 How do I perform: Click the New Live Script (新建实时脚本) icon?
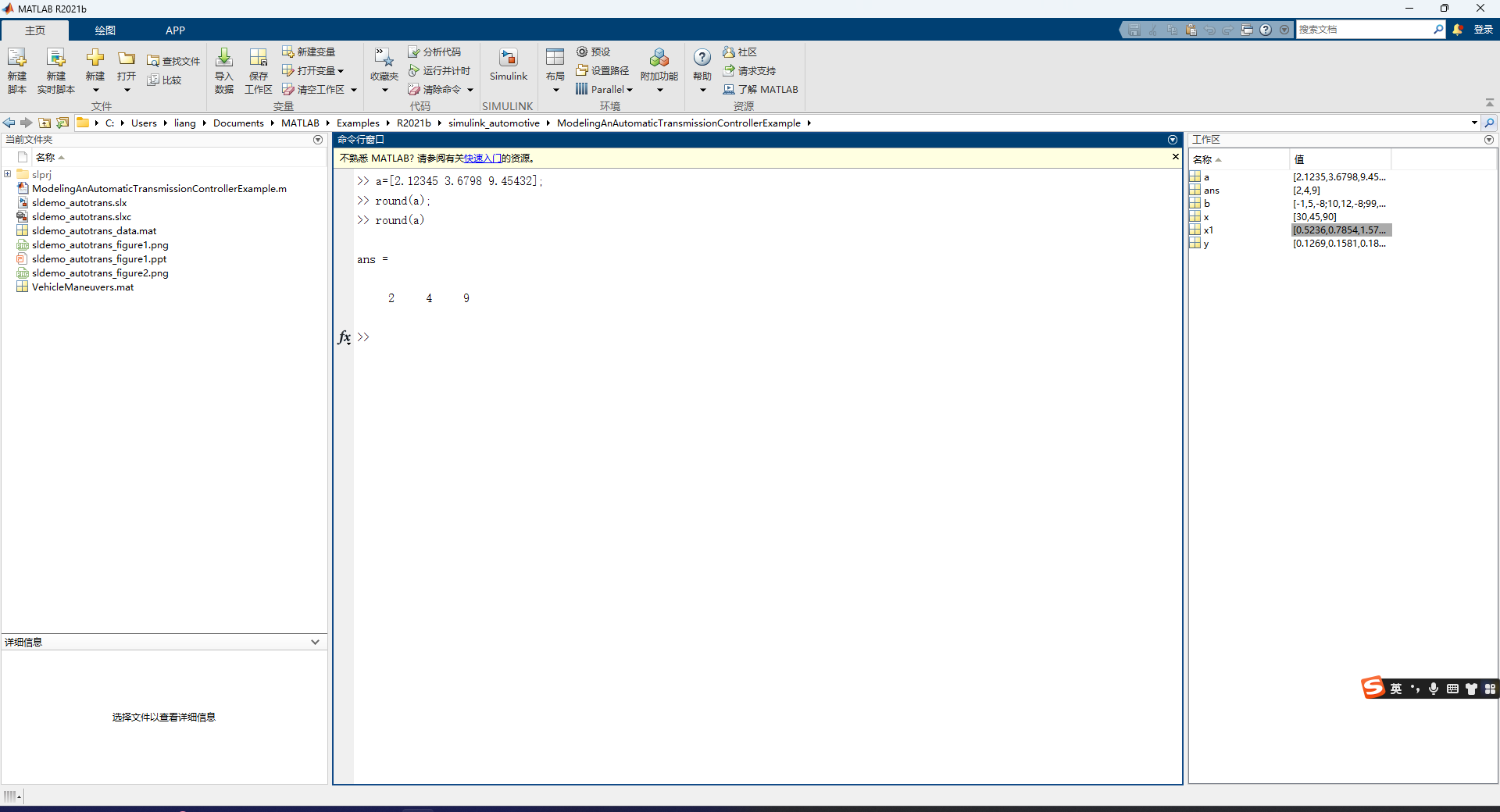(56, 58)
